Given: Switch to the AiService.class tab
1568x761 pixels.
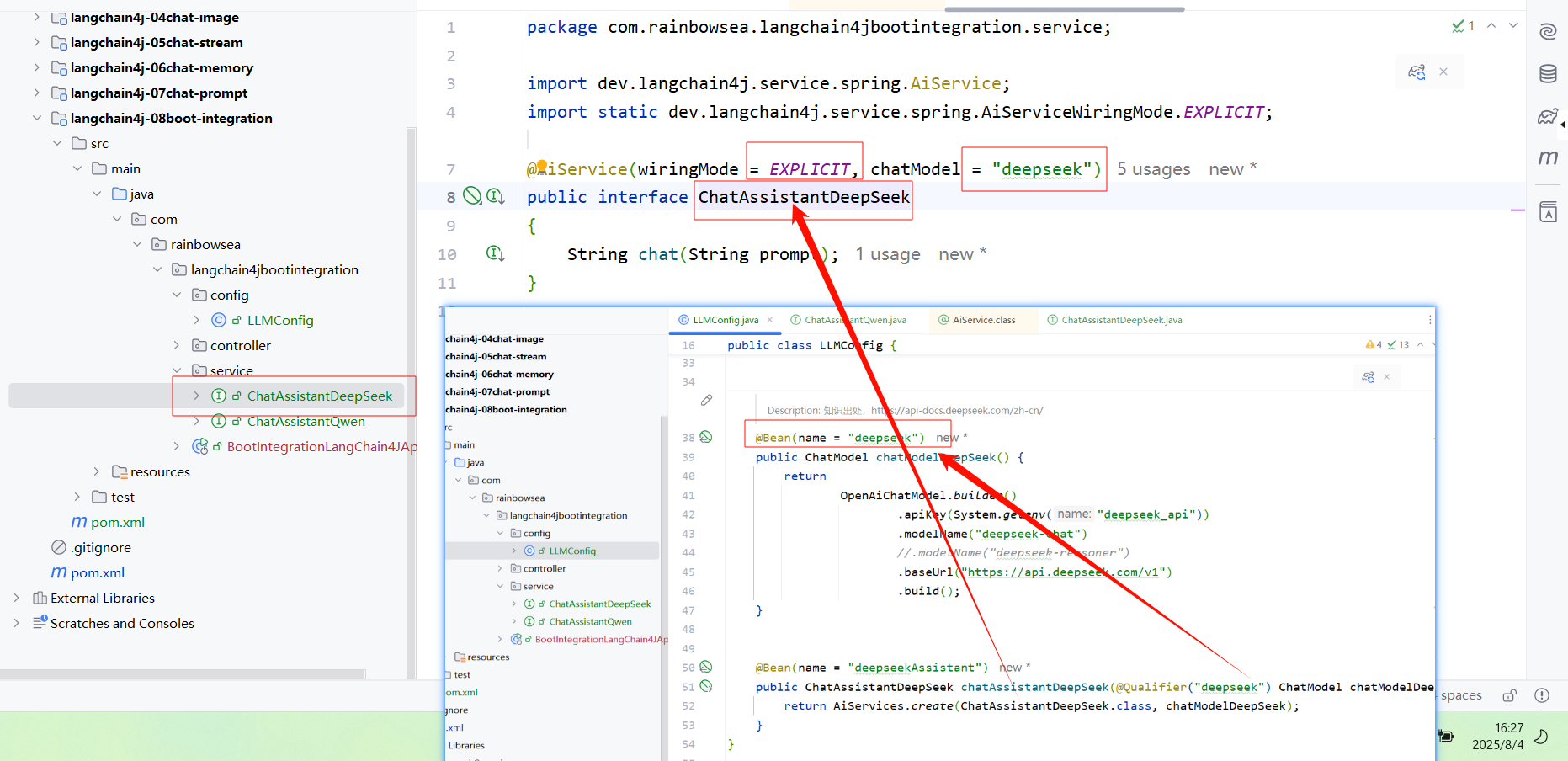Looking at the screenshot, I should 981,320.
